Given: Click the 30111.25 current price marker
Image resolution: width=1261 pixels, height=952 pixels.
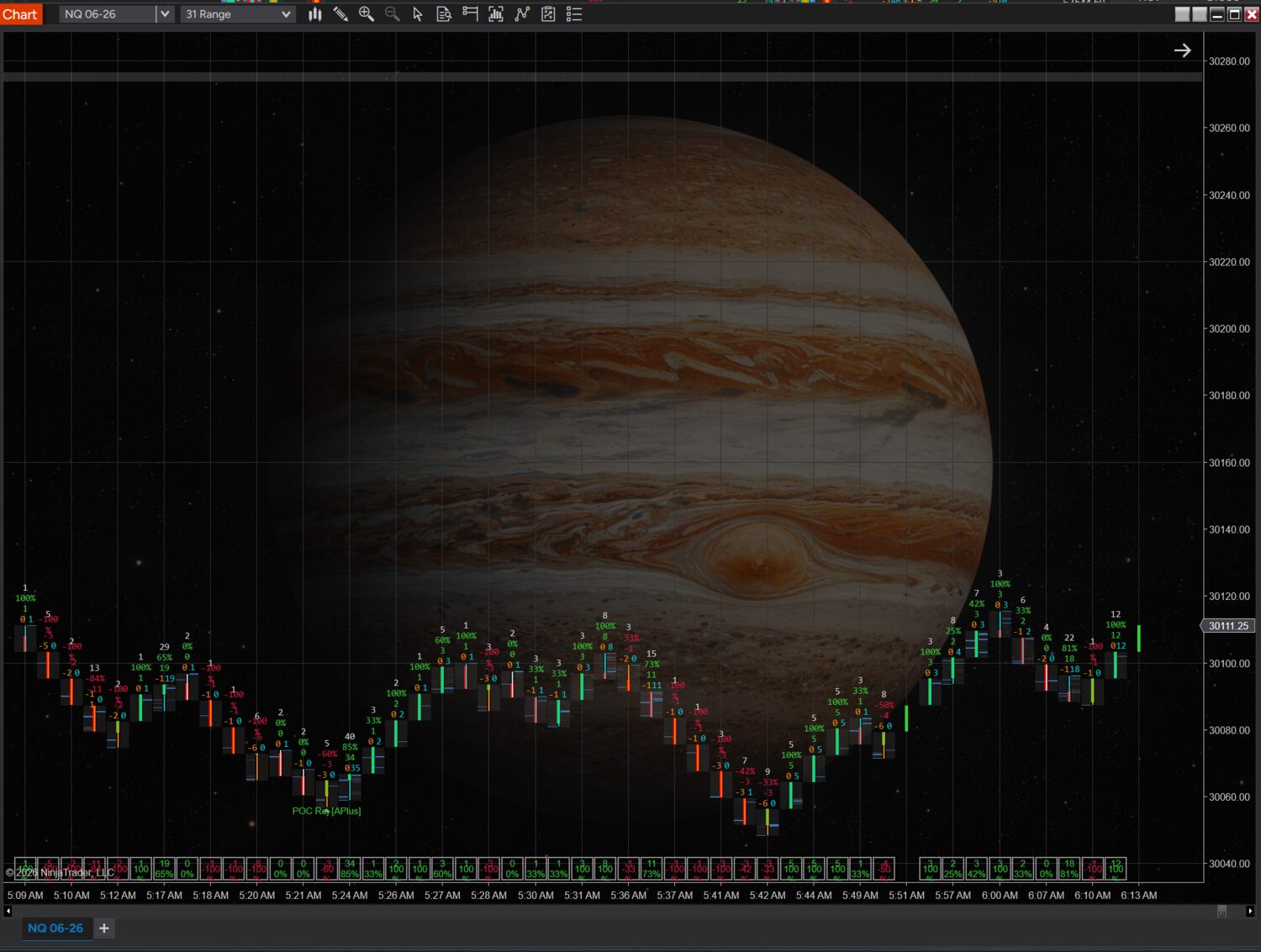Looking at the screenshot, I should 1228,626.
